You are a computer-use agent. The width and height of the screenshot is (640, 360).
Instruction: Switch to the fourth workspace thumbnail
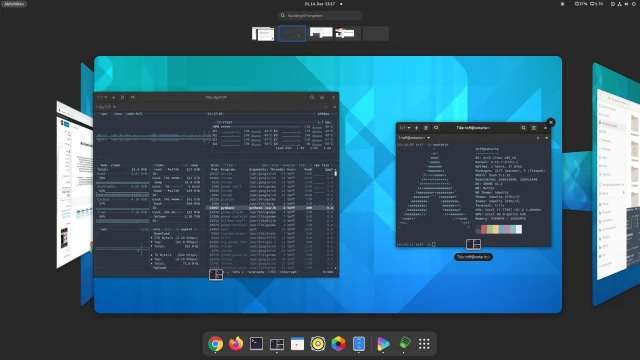click(348, 33)
